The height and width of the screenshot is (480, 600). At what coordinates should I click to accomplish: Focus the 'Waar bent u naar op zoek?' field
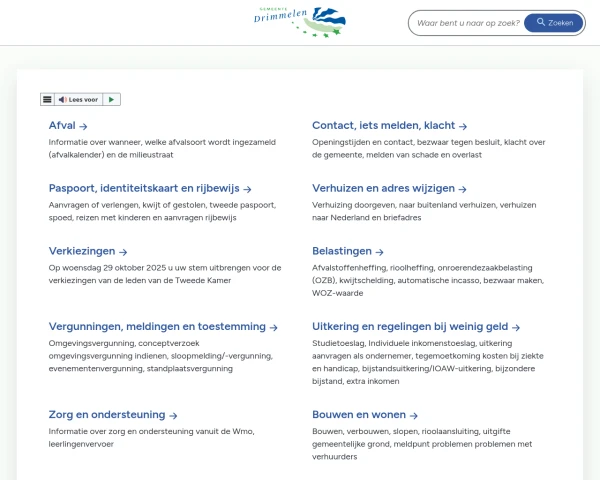pyautogui.click(x=466, y=22)
